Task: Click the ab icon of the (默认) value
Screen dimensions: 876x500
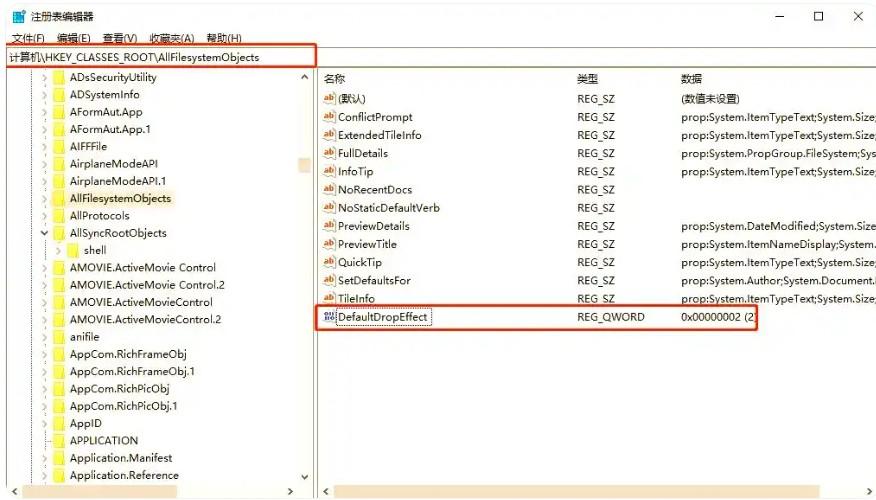Action: 329,98
